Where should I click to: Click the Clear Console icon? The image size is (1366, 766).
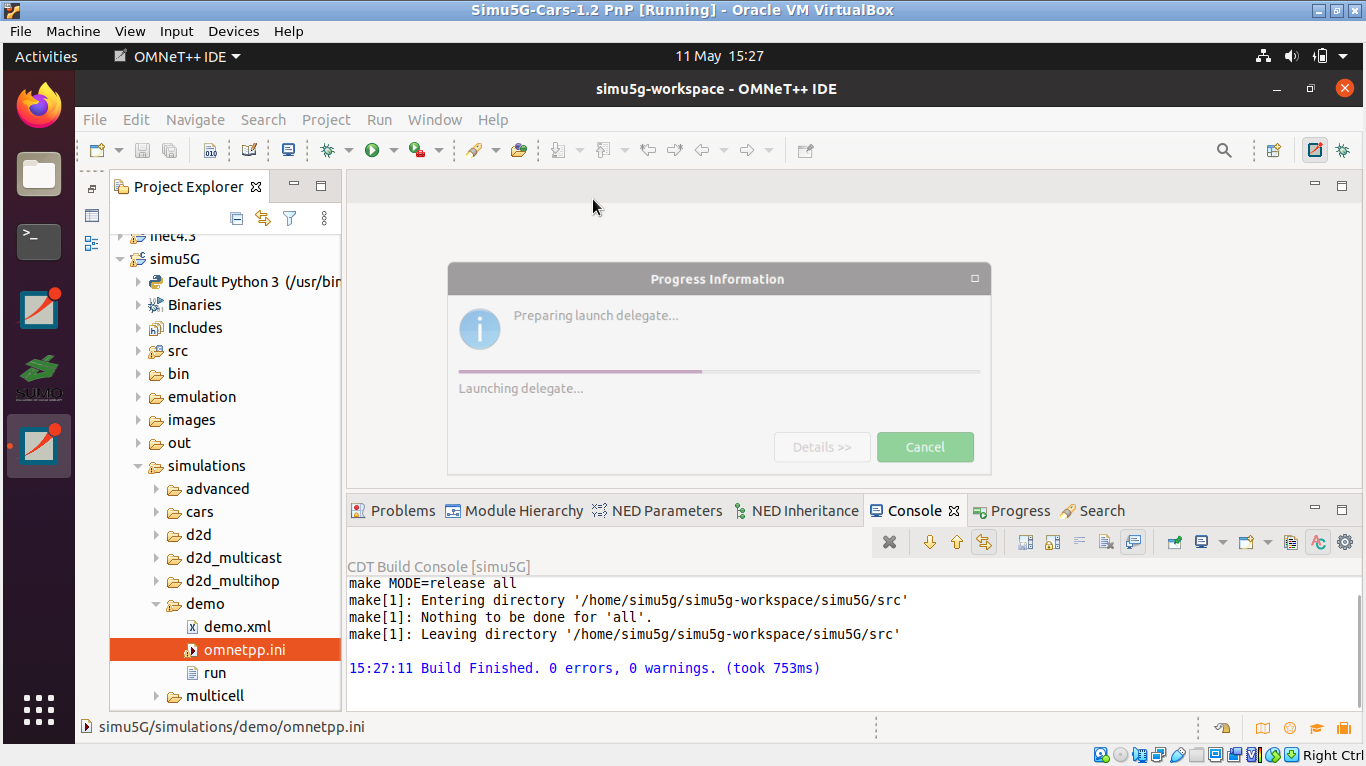[x=1106, y=542]
